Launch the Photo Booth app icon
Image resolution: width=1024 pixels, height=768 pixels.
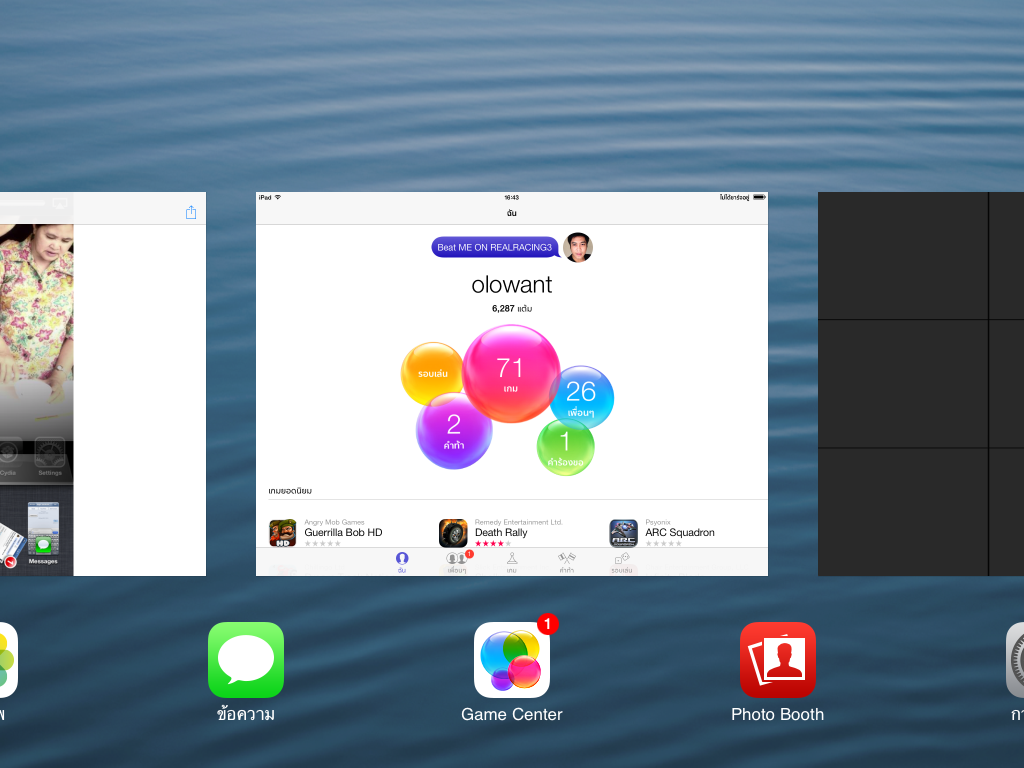point(778,660)
